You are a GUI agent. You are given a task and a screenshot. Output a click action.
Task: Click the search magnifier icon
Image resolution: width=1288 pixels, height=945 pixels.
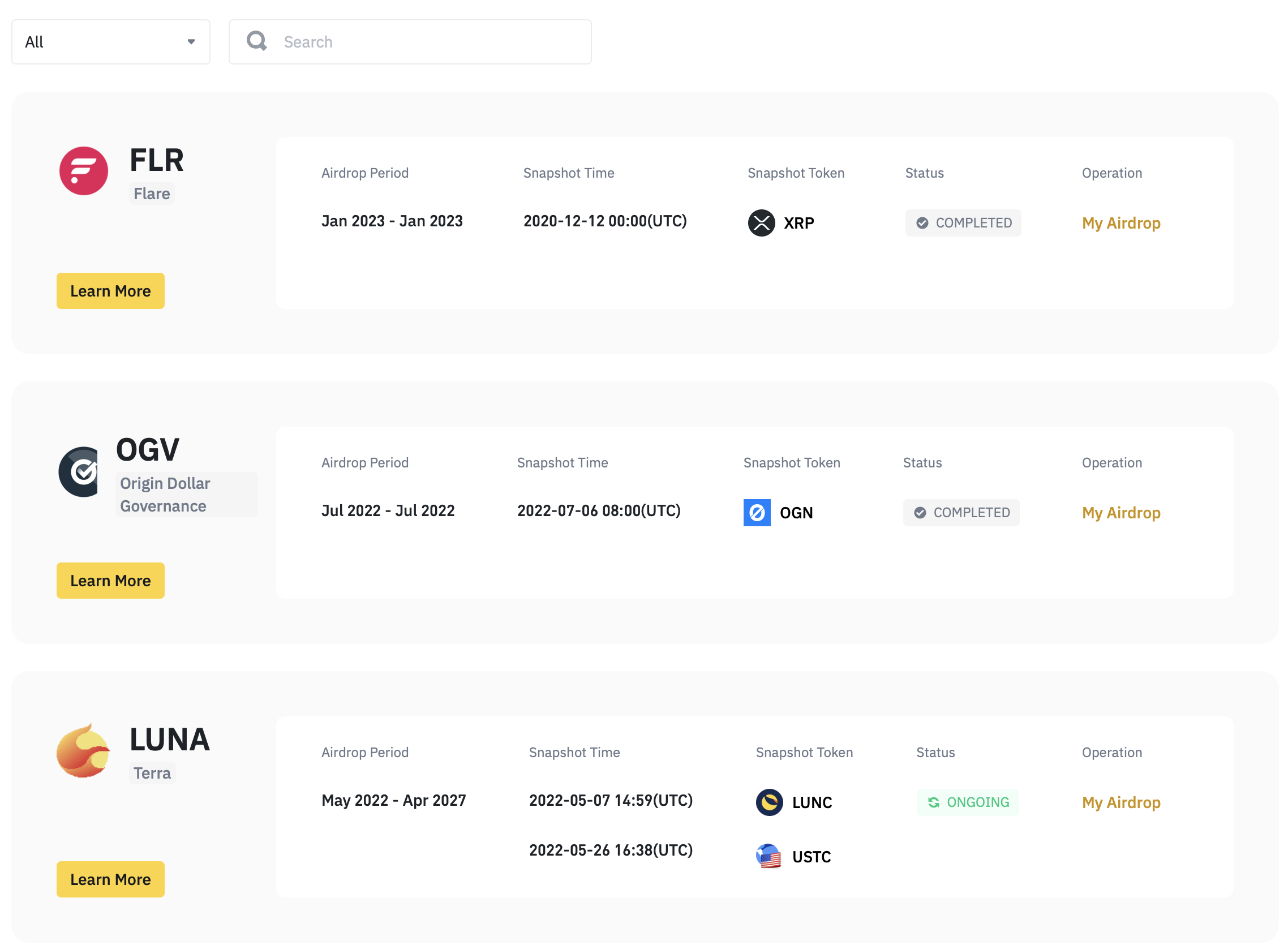257,41
